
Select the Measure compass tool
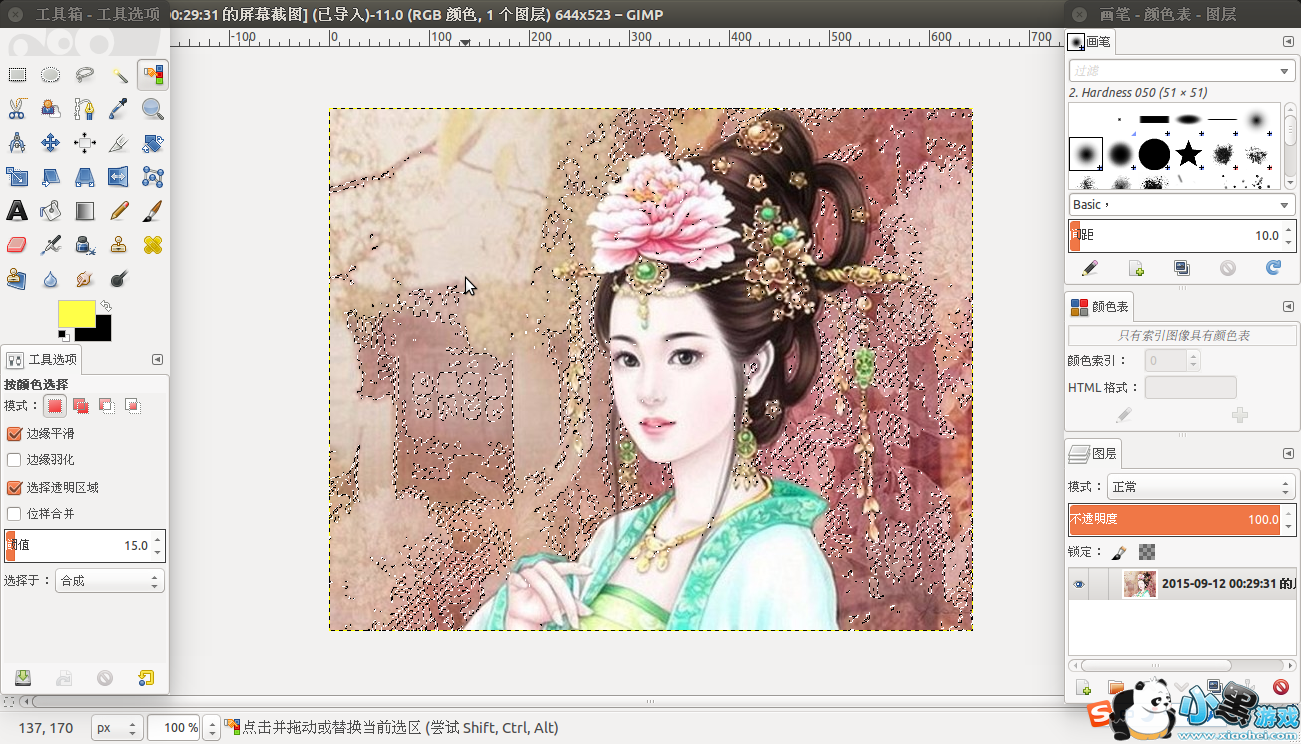pos(17,143)
